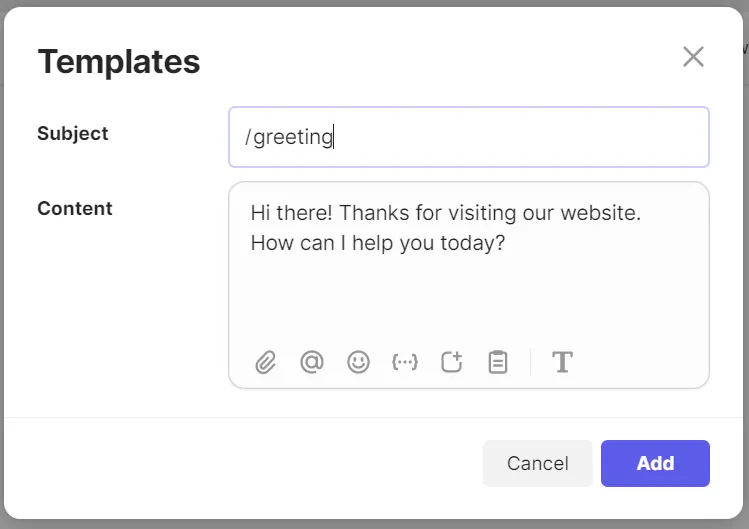Open the emoji picker
Viewport: 749px width, 529px height.
coord(358,362)
